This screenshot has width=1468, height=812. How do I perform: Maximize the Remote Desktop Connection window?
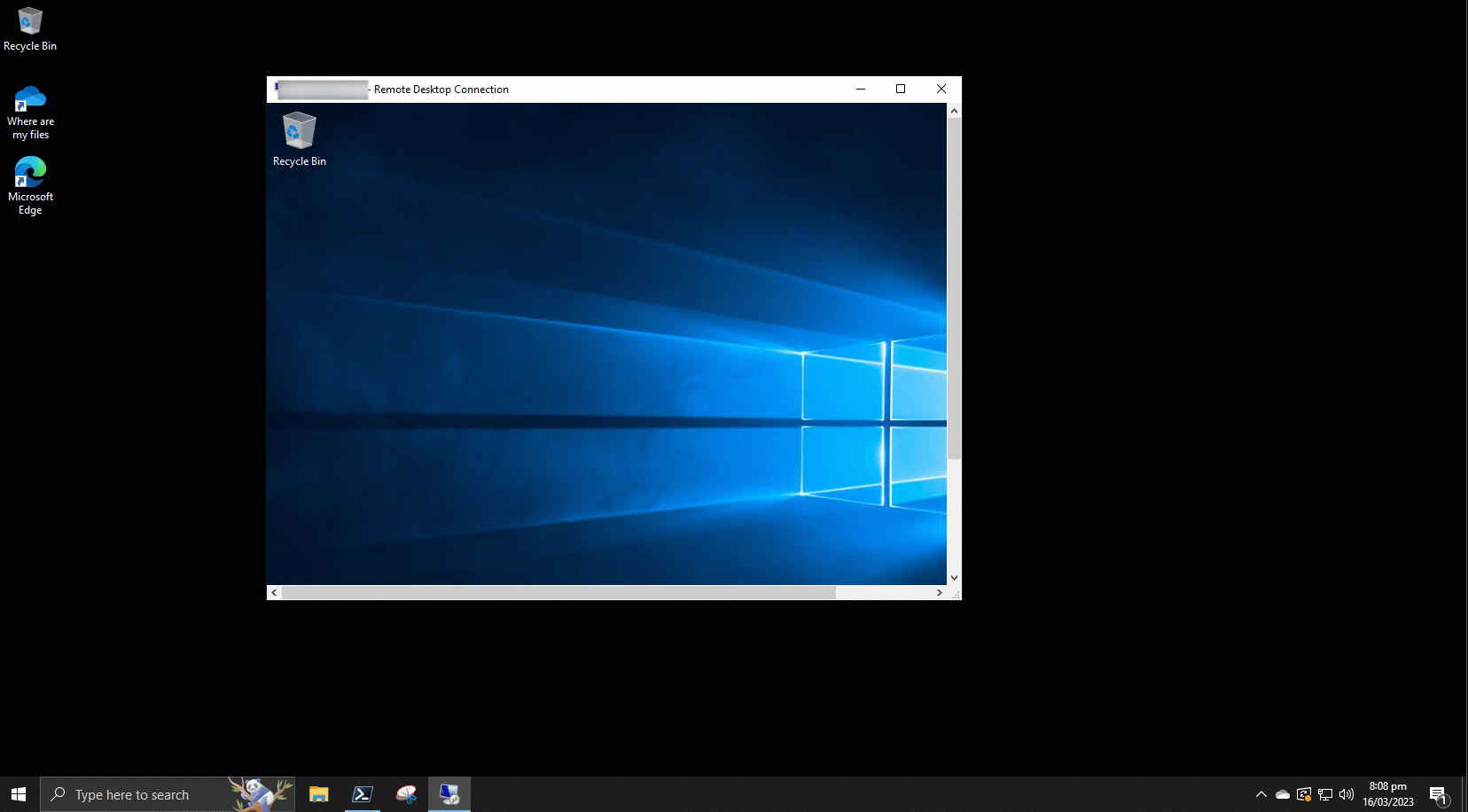pyautogui.click(x=901, y=89)
